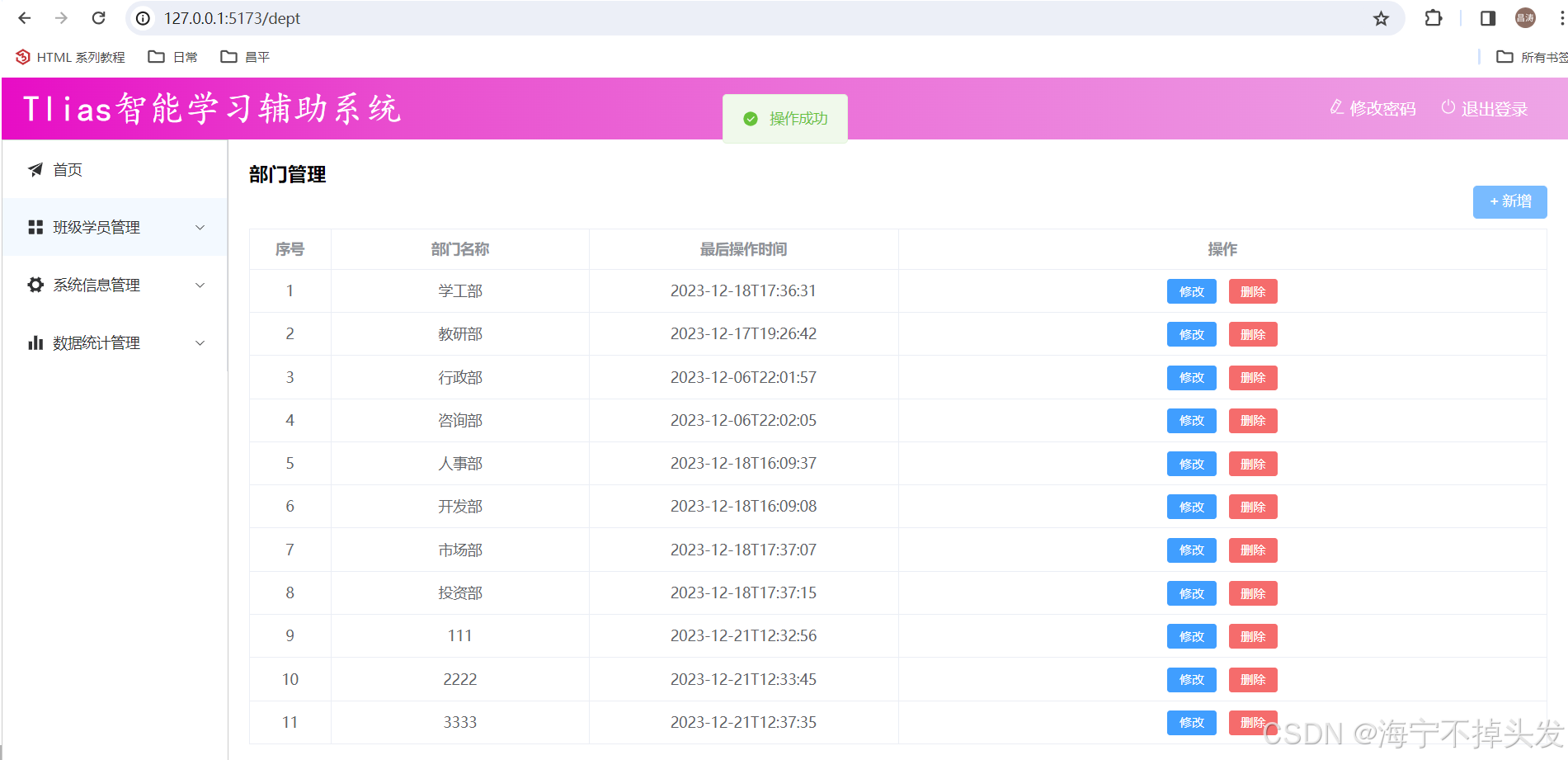Viewport: 1568px width, 760px height.
Task: Click the 部门名称 column header
Action: [x=460, y=249]
